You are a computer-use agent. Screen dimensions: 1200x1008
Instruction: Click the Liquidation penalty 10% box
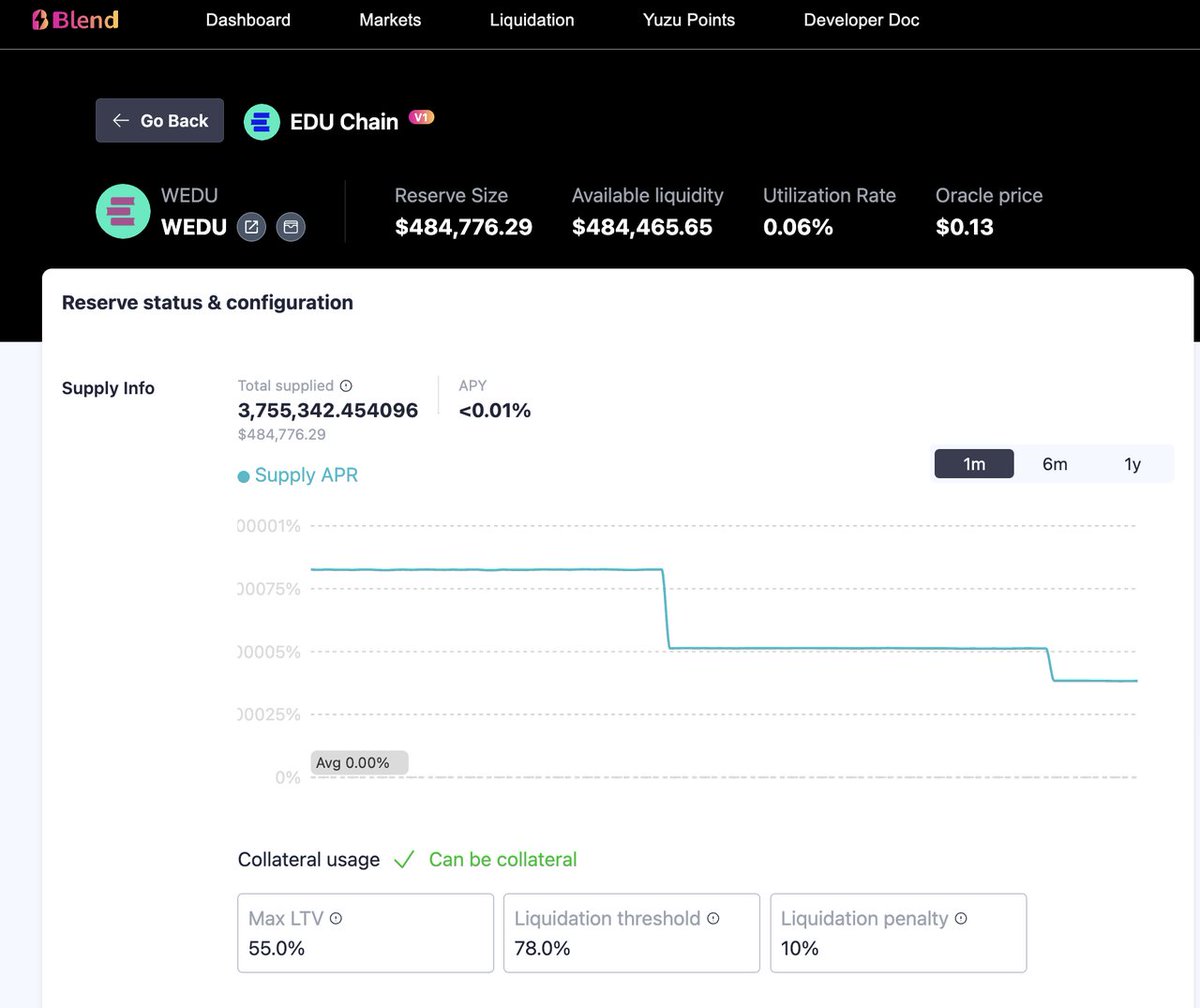(898, 933)
